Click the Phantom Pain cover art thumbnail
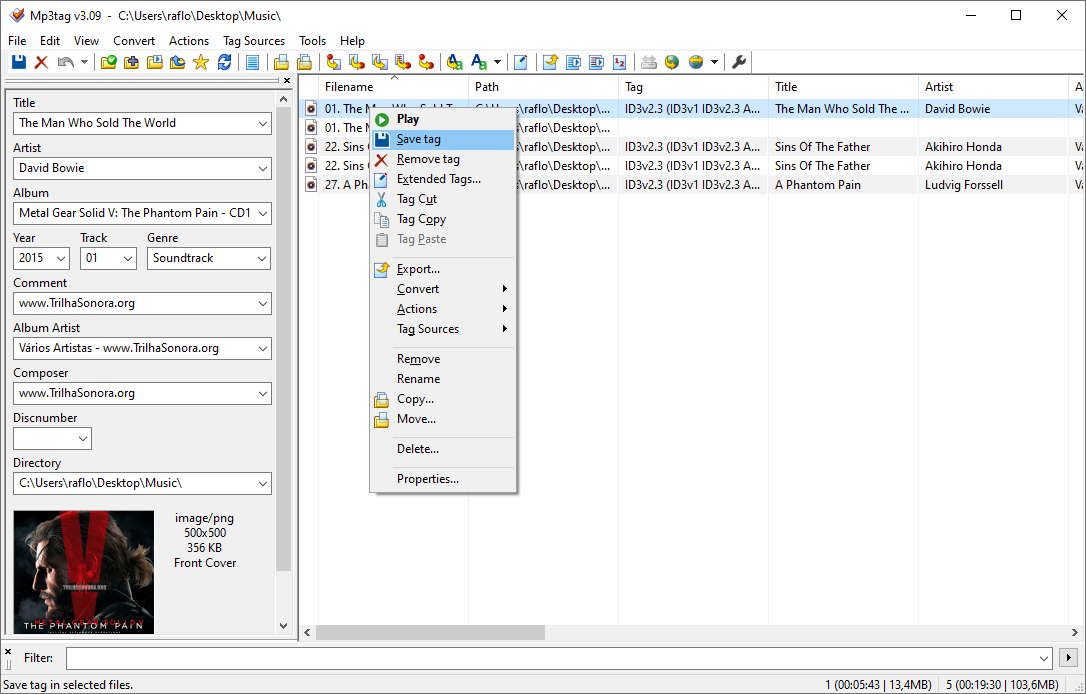The image size is (1086, 694). click(84, 571)
